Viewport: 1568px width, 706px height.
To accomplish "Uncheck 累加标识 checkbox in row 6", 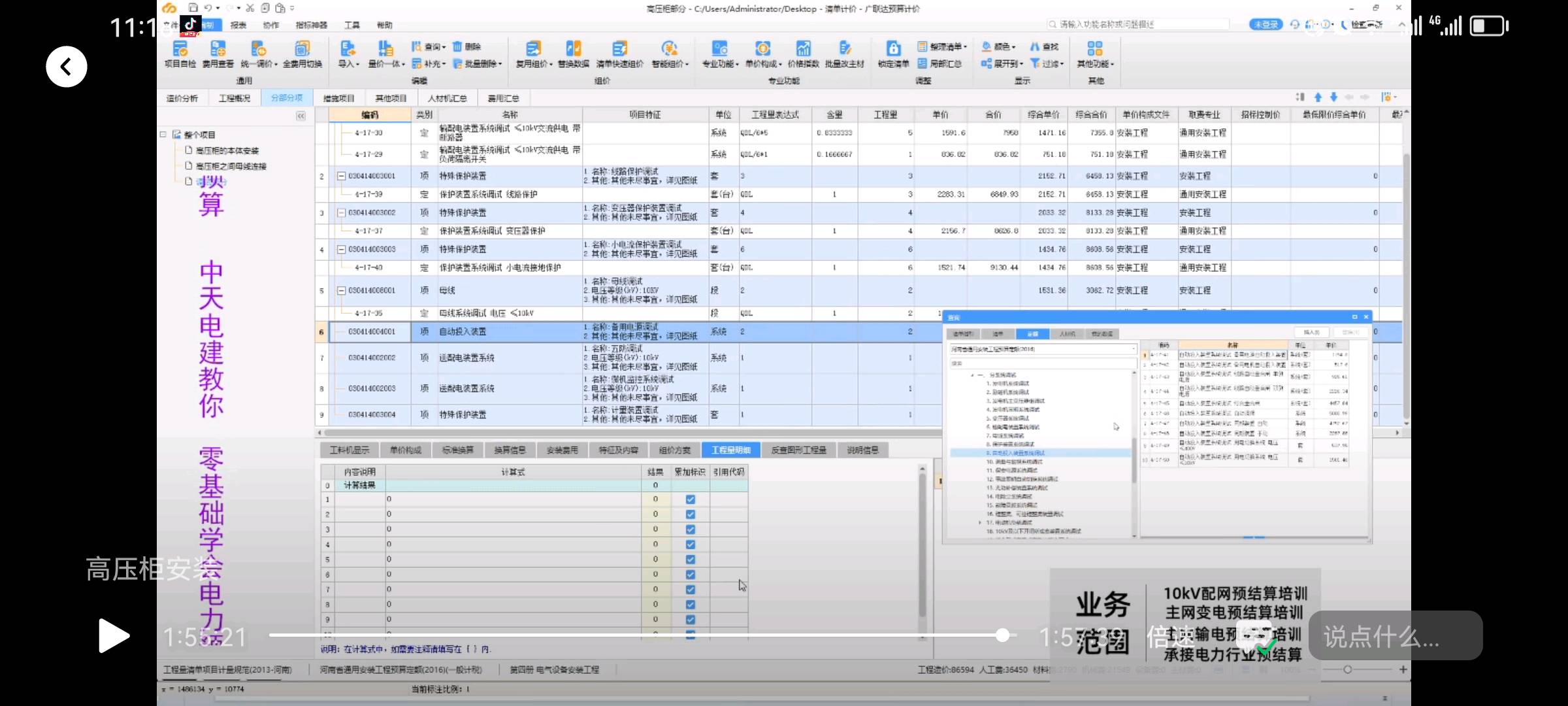I will pyautogui.click(x=691, y=575).
